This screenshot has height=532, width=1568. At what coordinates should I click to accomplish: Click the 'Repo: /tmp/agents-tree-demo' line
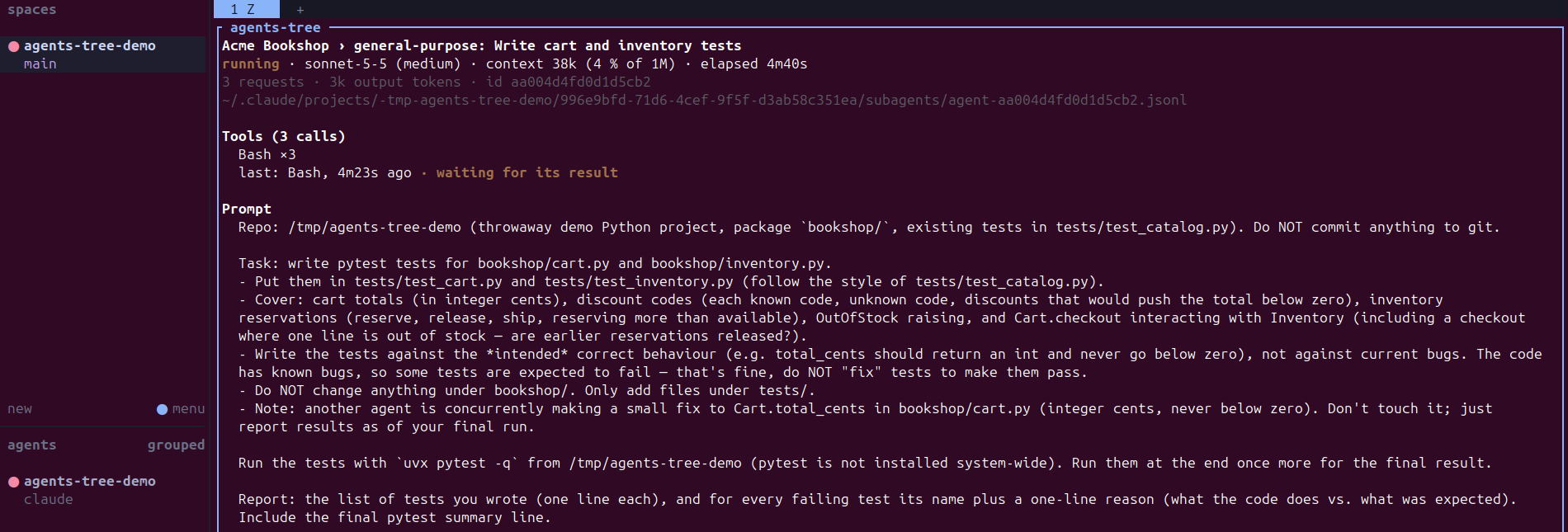point(869,228)
